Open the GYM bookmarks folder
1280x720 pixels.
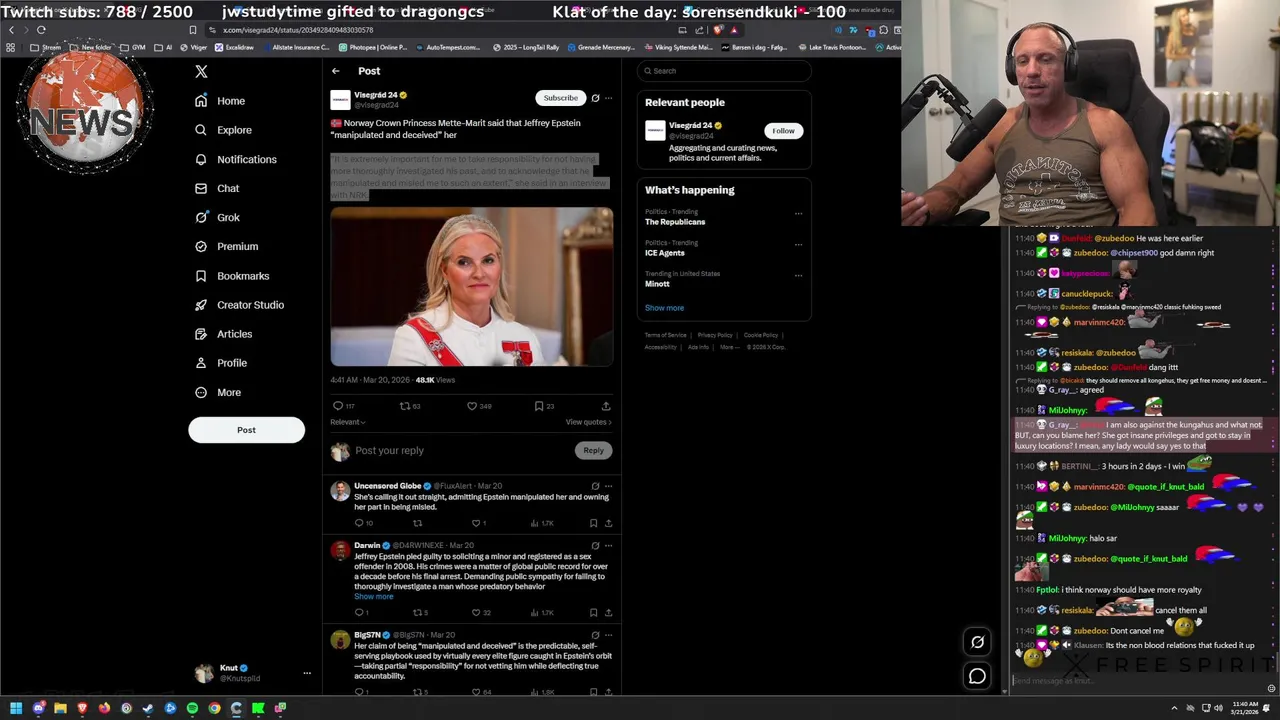[x=134, y=47]
